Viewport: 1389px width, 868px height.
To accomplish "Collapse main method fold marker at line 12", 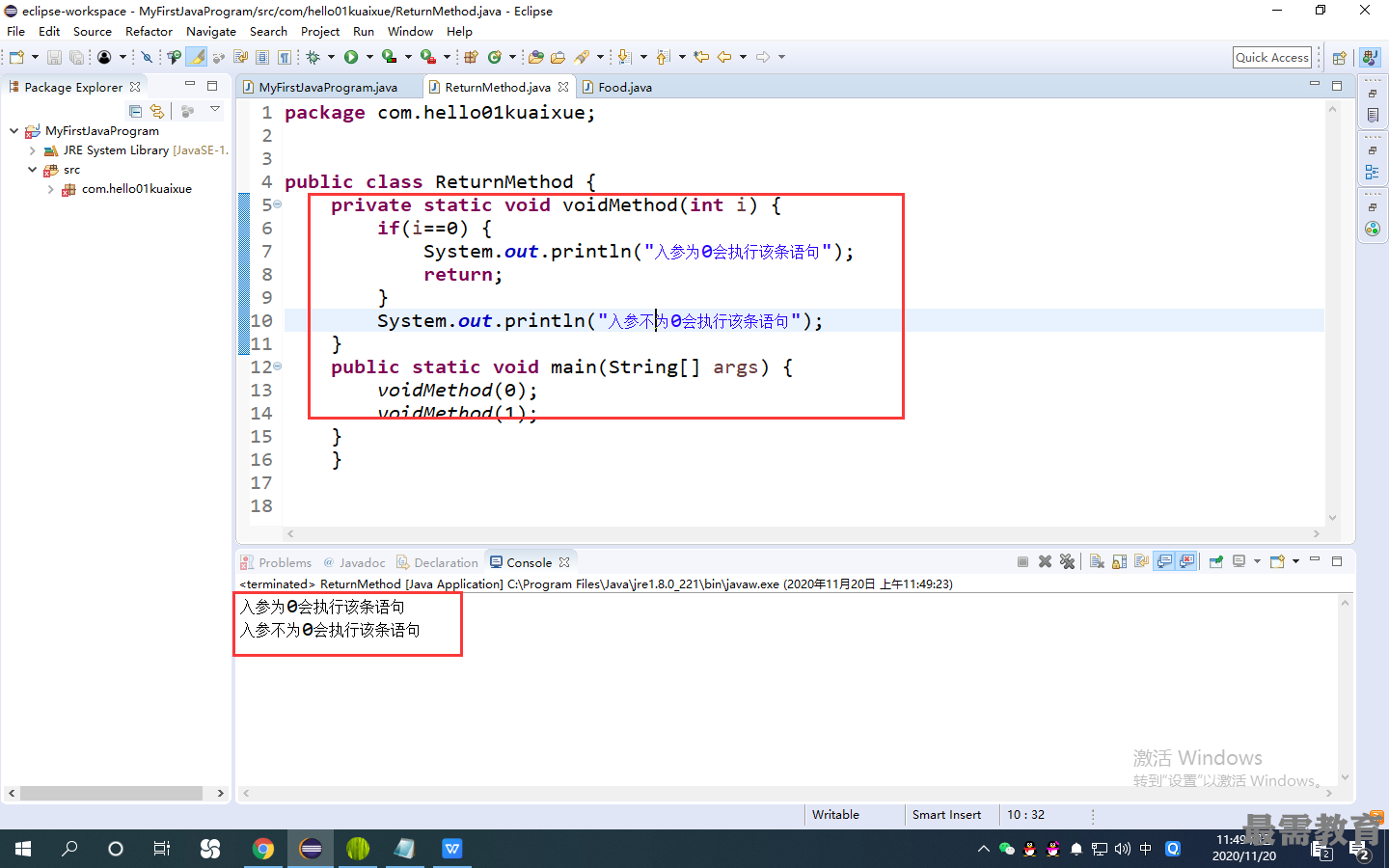I will (x=278, y=366).
